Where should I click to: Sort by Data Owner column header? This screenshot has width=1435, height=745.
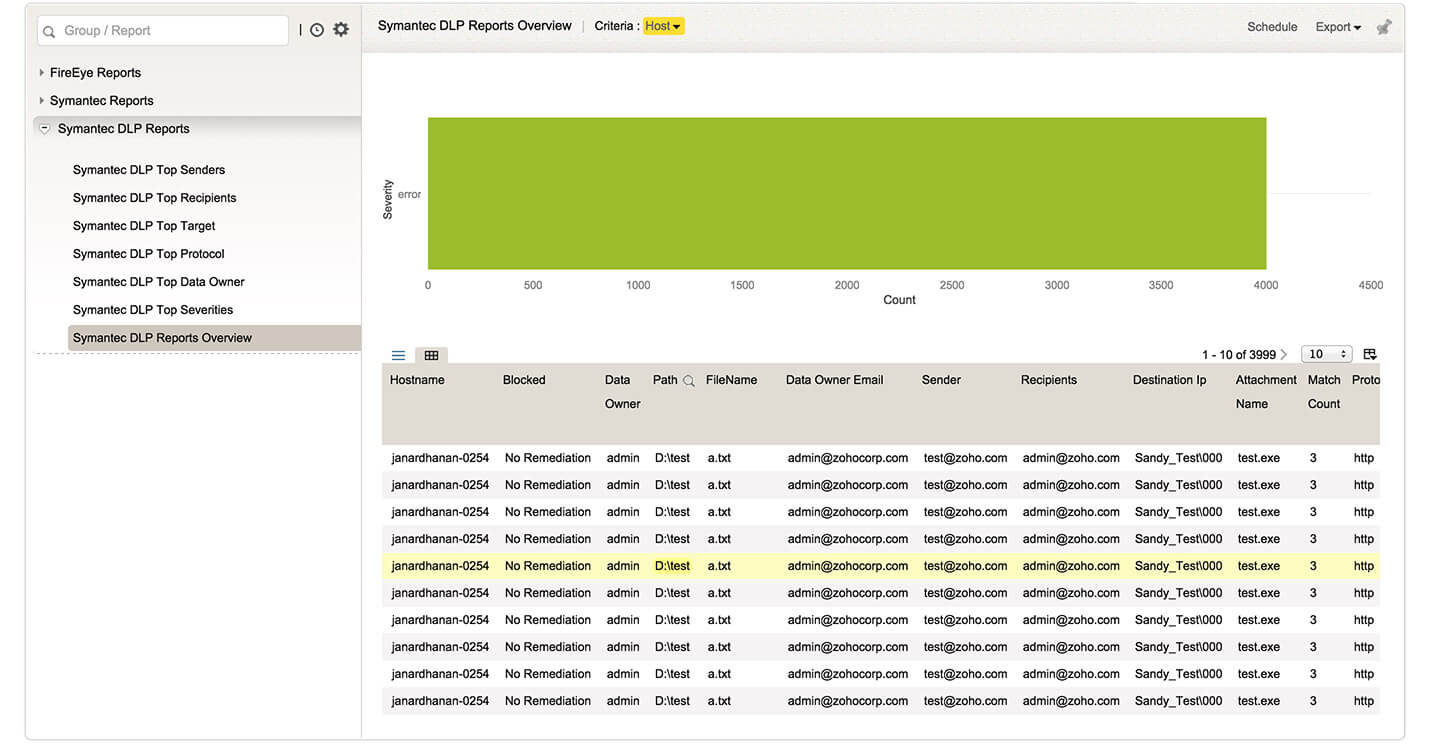coord(622,392)
